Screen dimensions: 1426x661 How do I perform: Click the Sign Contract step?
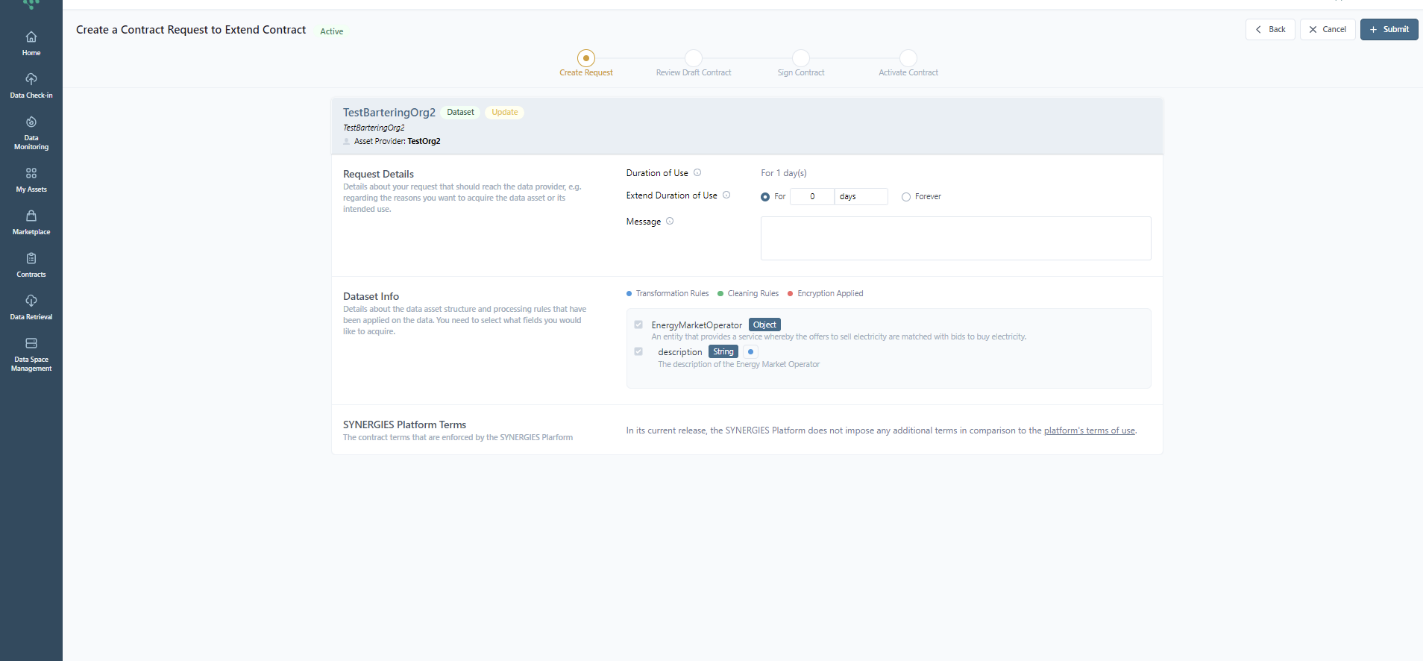click(800, 59)
